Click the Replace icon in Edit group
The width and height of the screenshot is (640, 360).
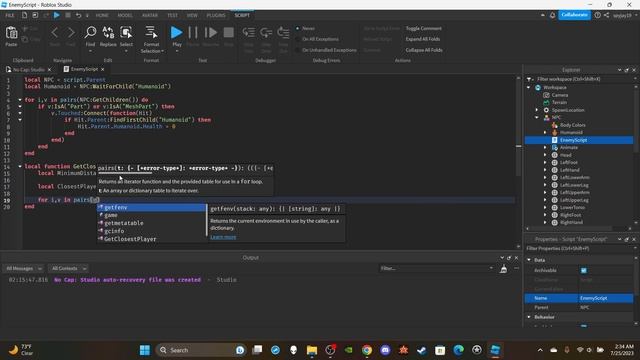click(x=108, y=33)
